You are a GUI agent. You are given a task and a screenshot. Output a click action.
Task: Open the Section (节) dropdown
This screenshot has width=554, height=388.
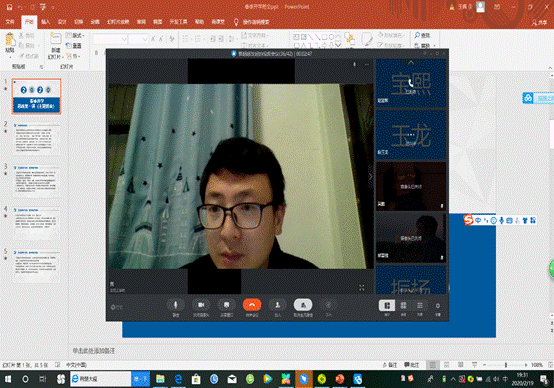coord(73,56)
